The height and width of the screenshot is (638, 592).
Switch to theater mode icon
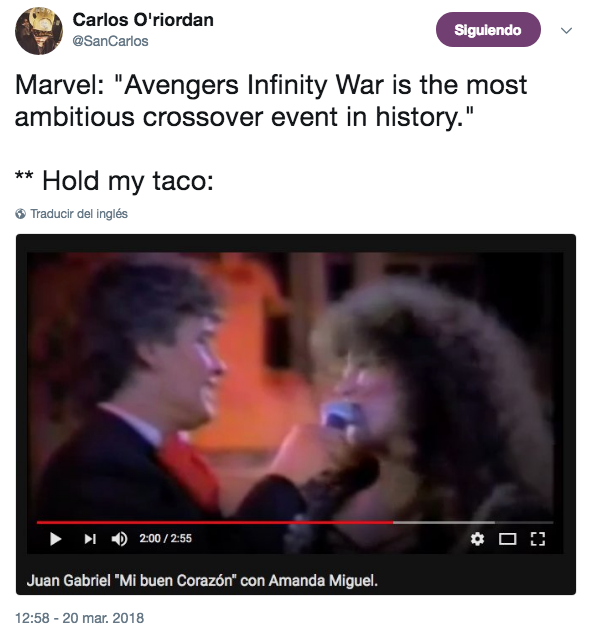coord(507,539)
